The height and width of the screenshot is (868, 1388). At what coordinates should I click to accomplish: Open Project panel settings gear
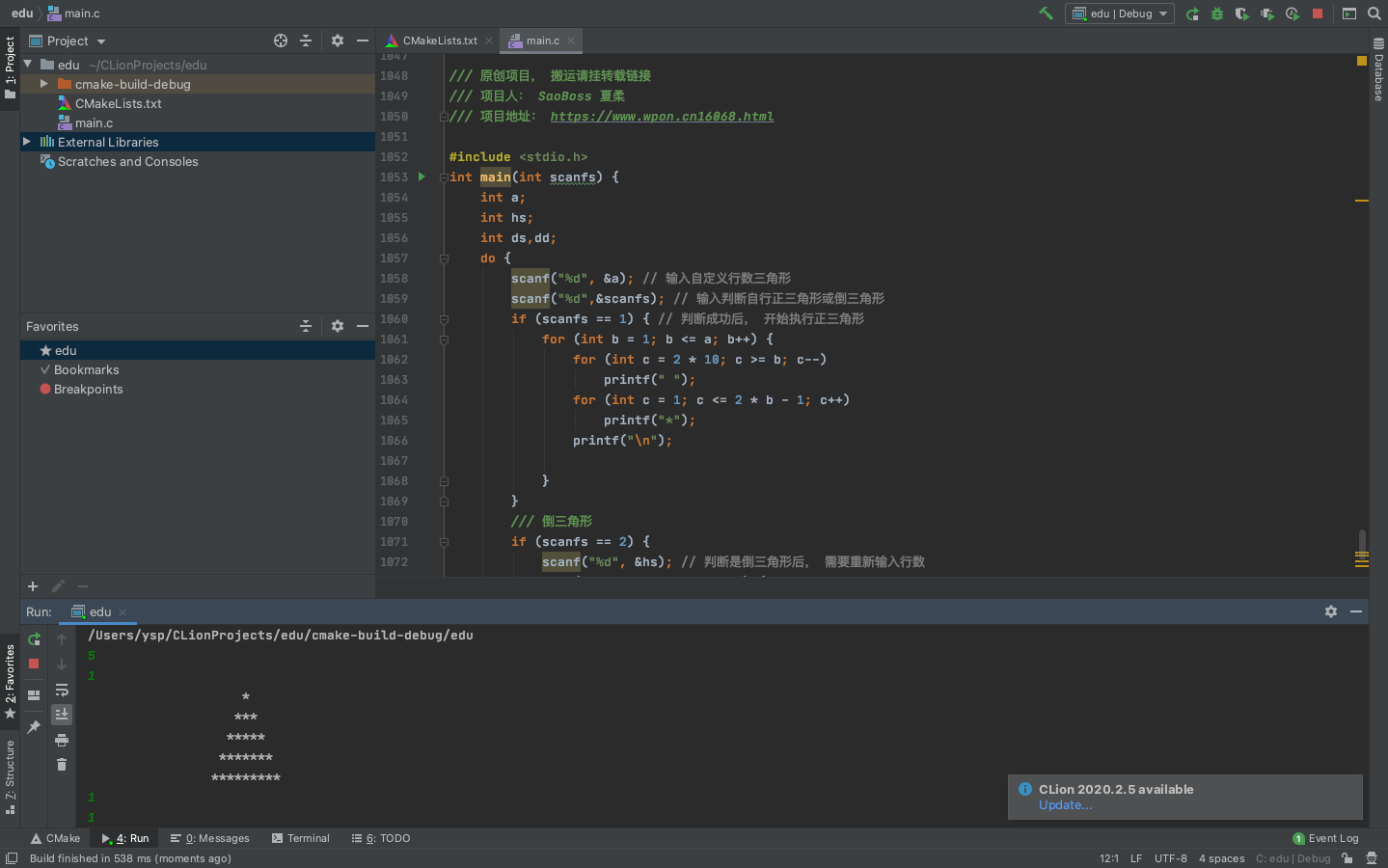pyautogui.click(x=338, y=41)
